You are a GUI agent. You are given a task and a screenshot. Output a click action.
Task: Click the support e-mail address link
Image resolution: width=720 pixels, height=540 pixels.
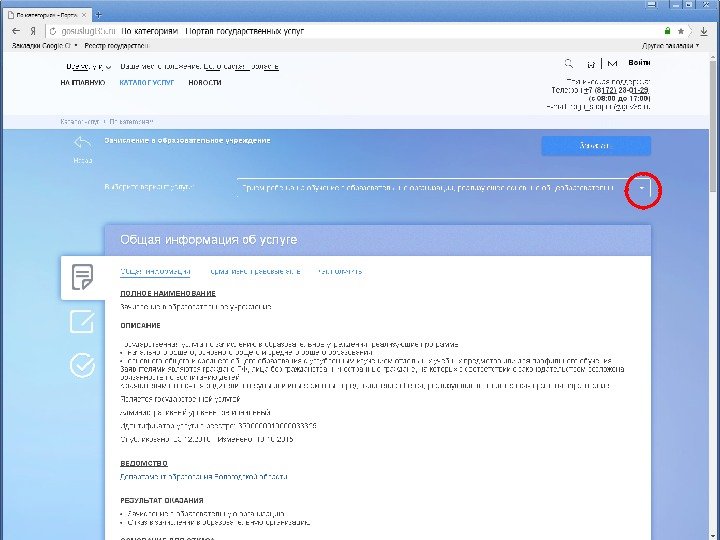[x=610, y=107]
